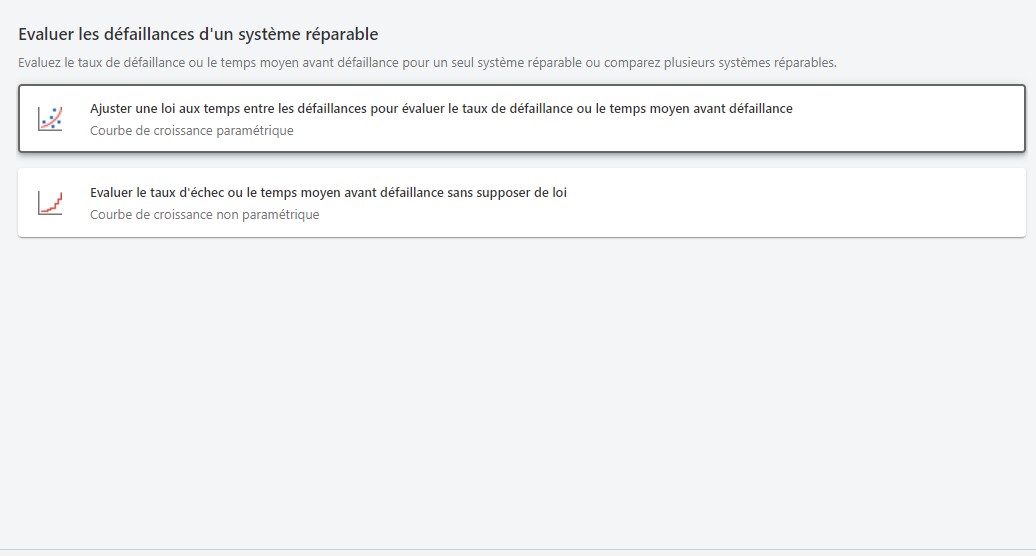
Task: Pick the second unhighlighted analysis card
Action: (x=521, y=202)
